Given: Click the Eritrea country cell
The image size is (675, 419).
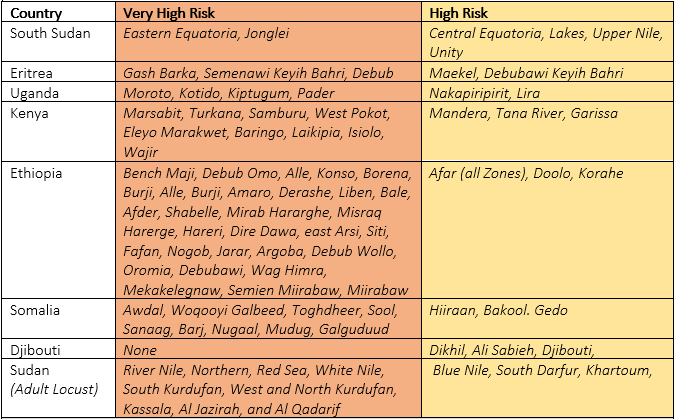Looking at the screenshot, I should 59,71.
